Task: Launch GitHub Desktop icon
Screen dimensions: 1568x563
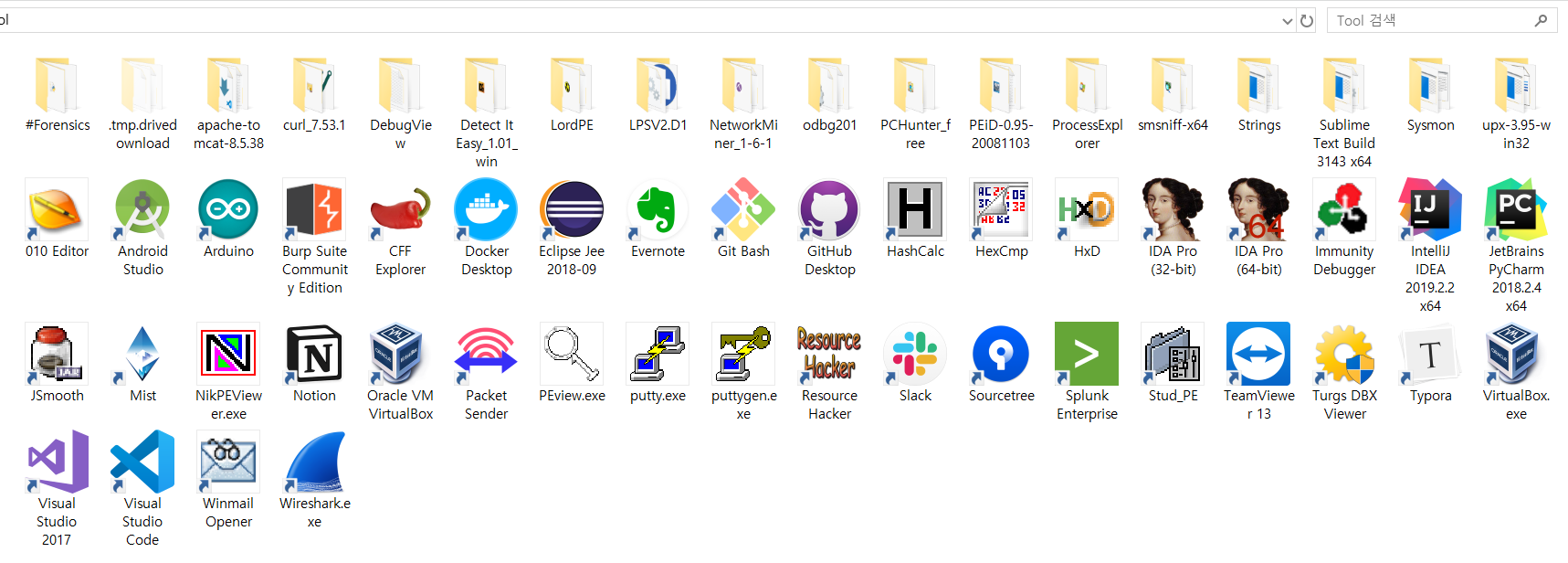Action: pos(829,209)
